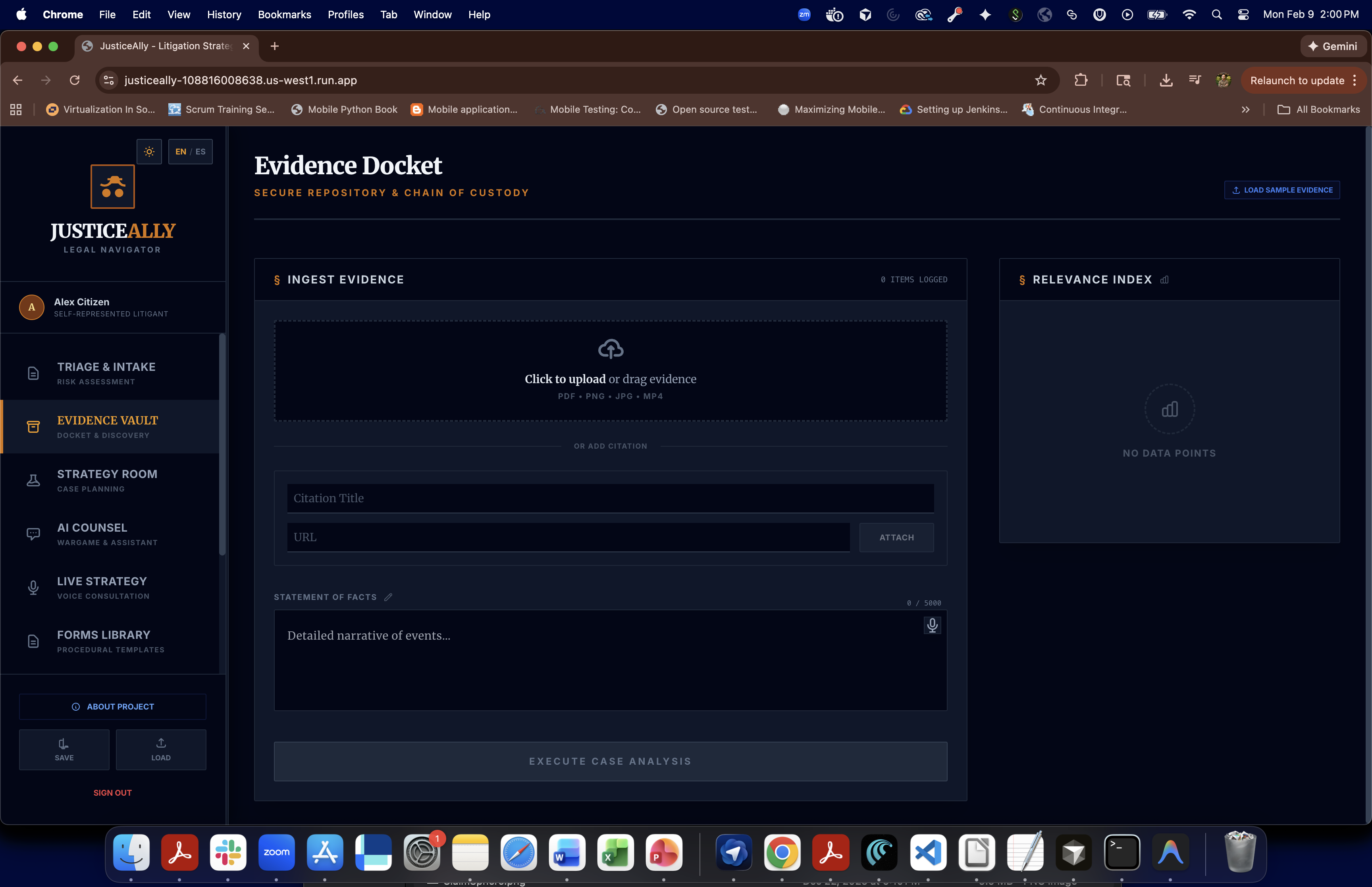Open the Forms Library document icon
Screen dimensions: 1372x887
pyautogui.click(x=33, y=641)
